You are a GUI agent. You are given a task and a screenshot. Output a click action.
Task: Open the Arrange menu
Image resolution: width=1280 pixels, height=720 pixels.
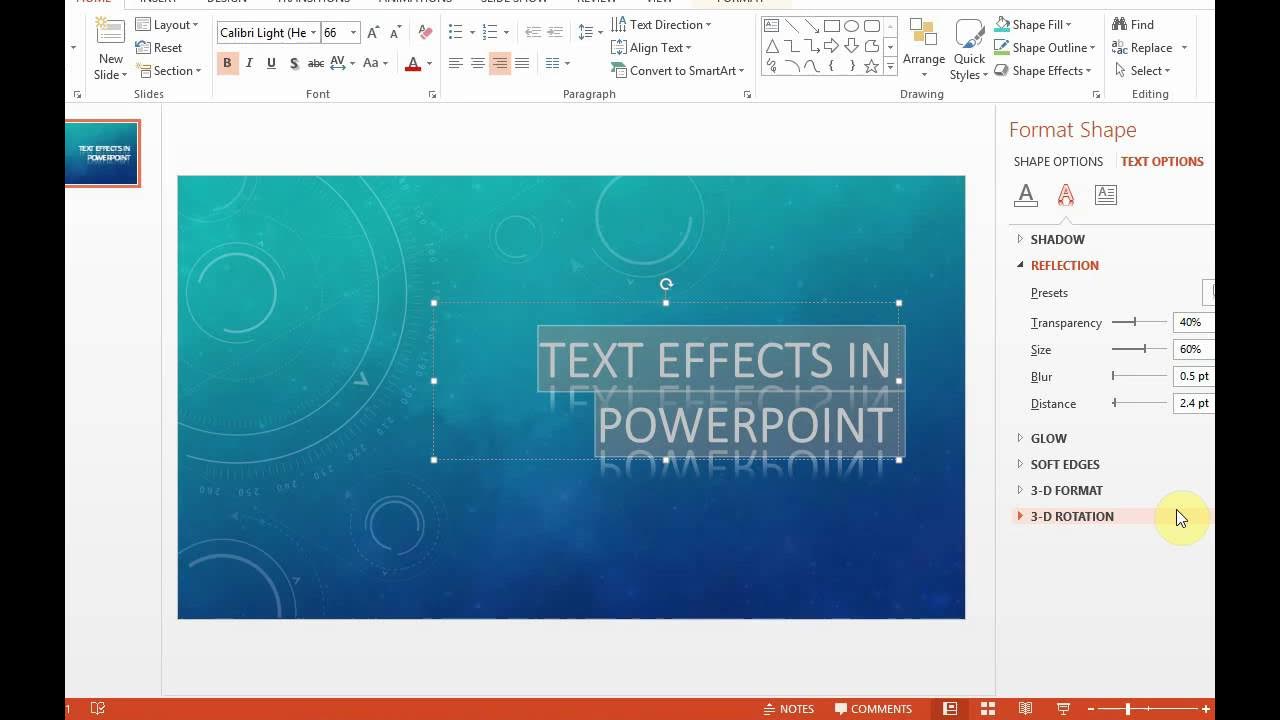(923, 48)
